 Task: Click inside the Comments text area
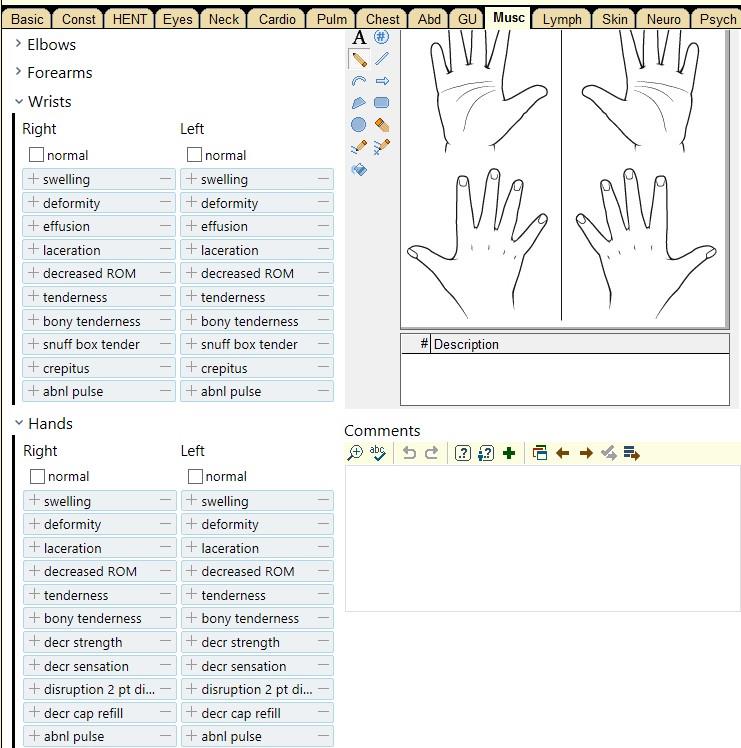[542, 538]
